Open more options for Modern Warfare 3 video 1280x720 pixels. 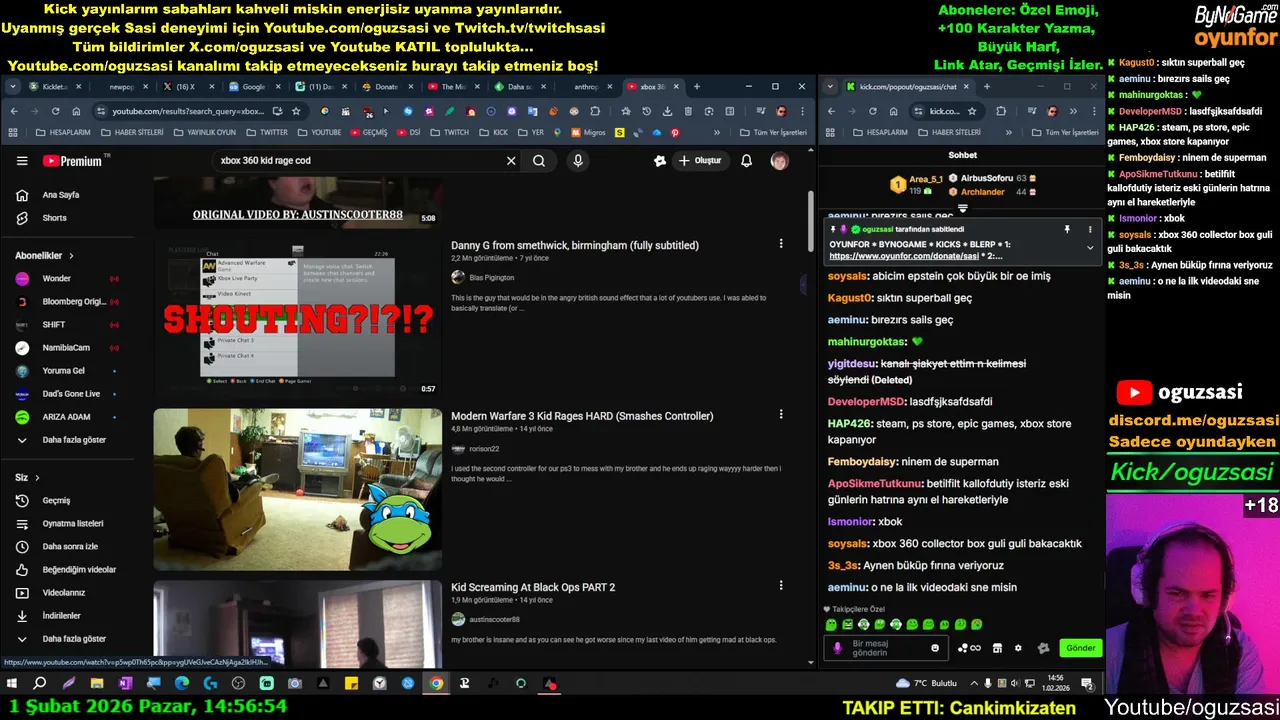(781, 415)
